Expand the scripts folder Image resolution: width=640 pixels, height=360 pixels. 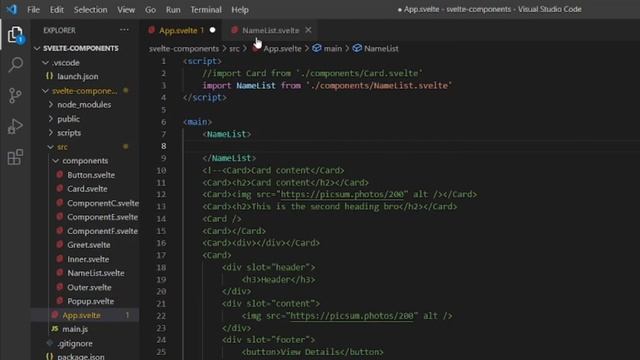pos(69,133)
